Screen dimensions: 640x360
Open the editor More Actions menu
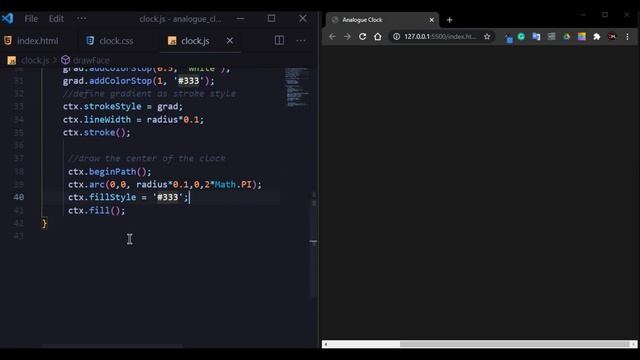click(x=301, y=40)
